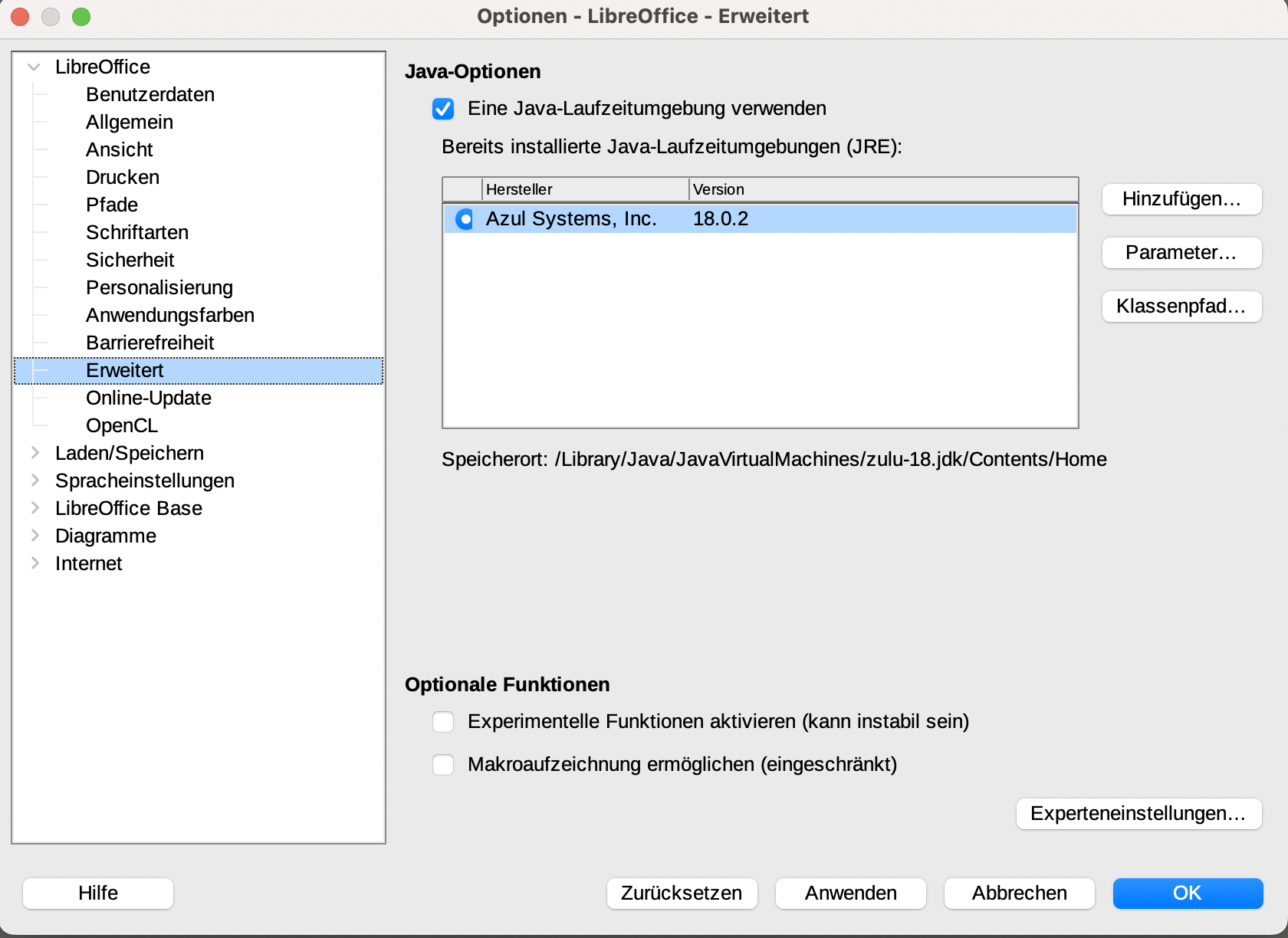Click the Azul Systems, Inc. vendor cell

pyautogui.click(x=571, y=219)
